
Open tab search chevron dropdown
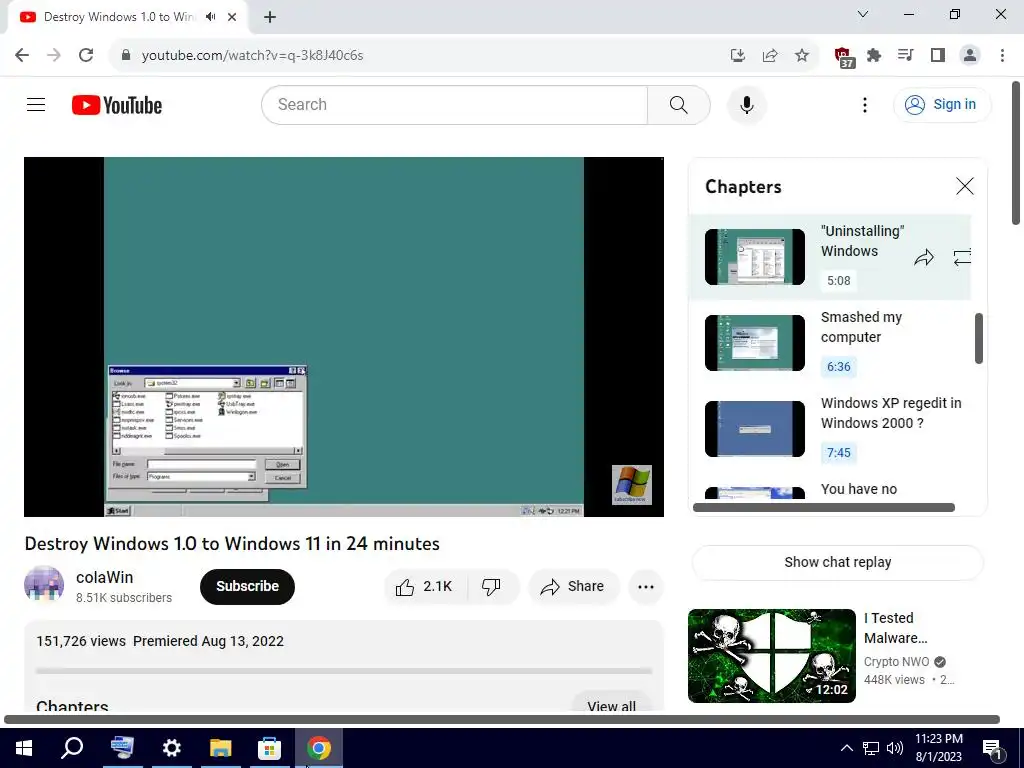[x=863, y=14]
